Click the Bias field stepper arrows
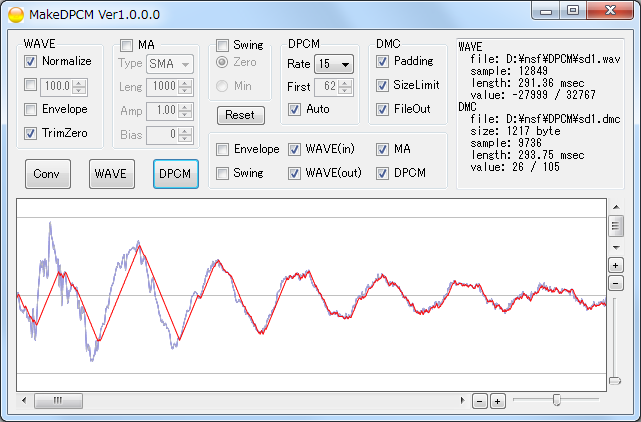 186,135
